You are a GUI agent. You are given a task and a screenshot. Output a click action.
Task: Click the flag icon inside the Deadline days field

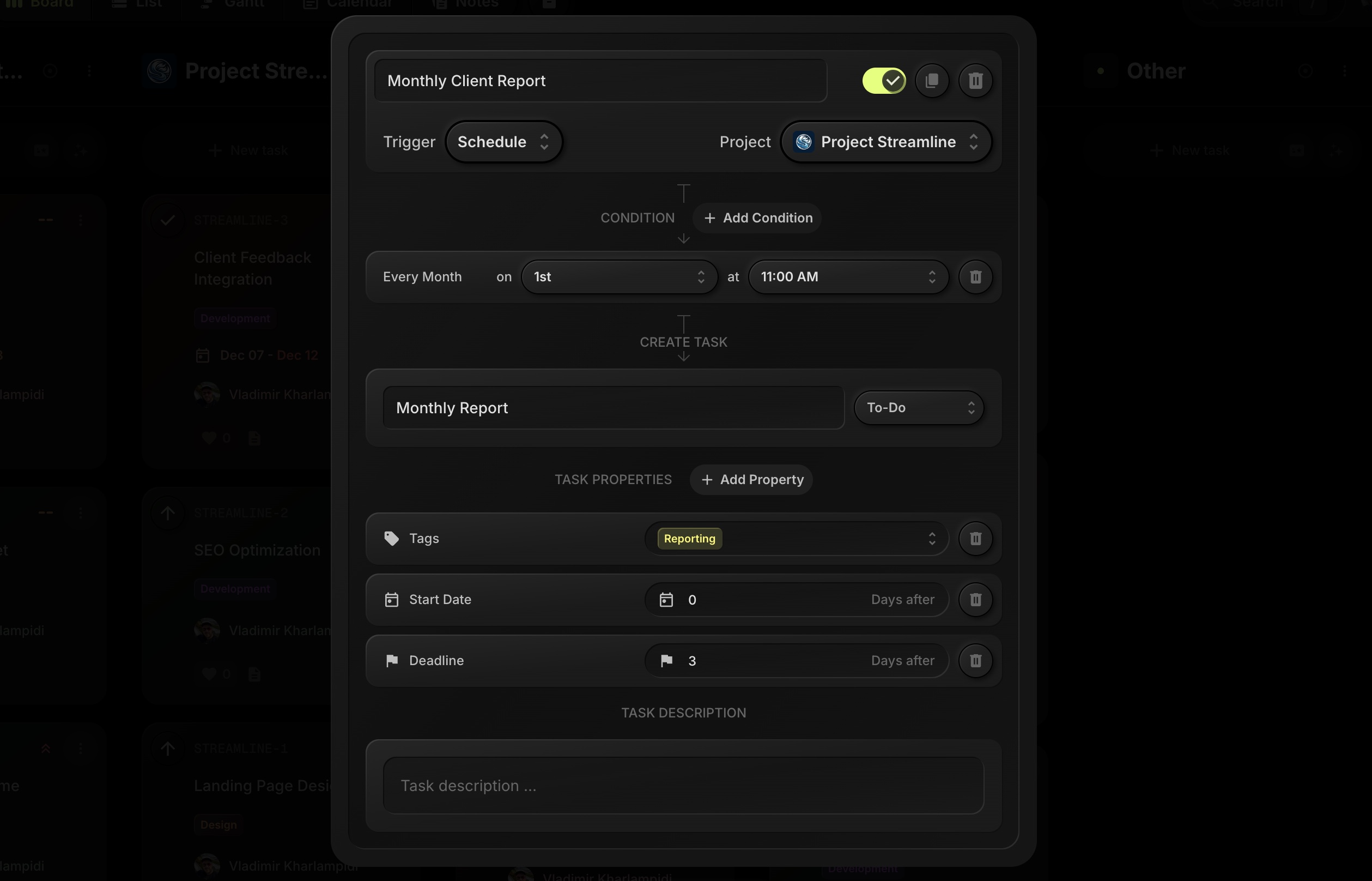tap(666, 661)
